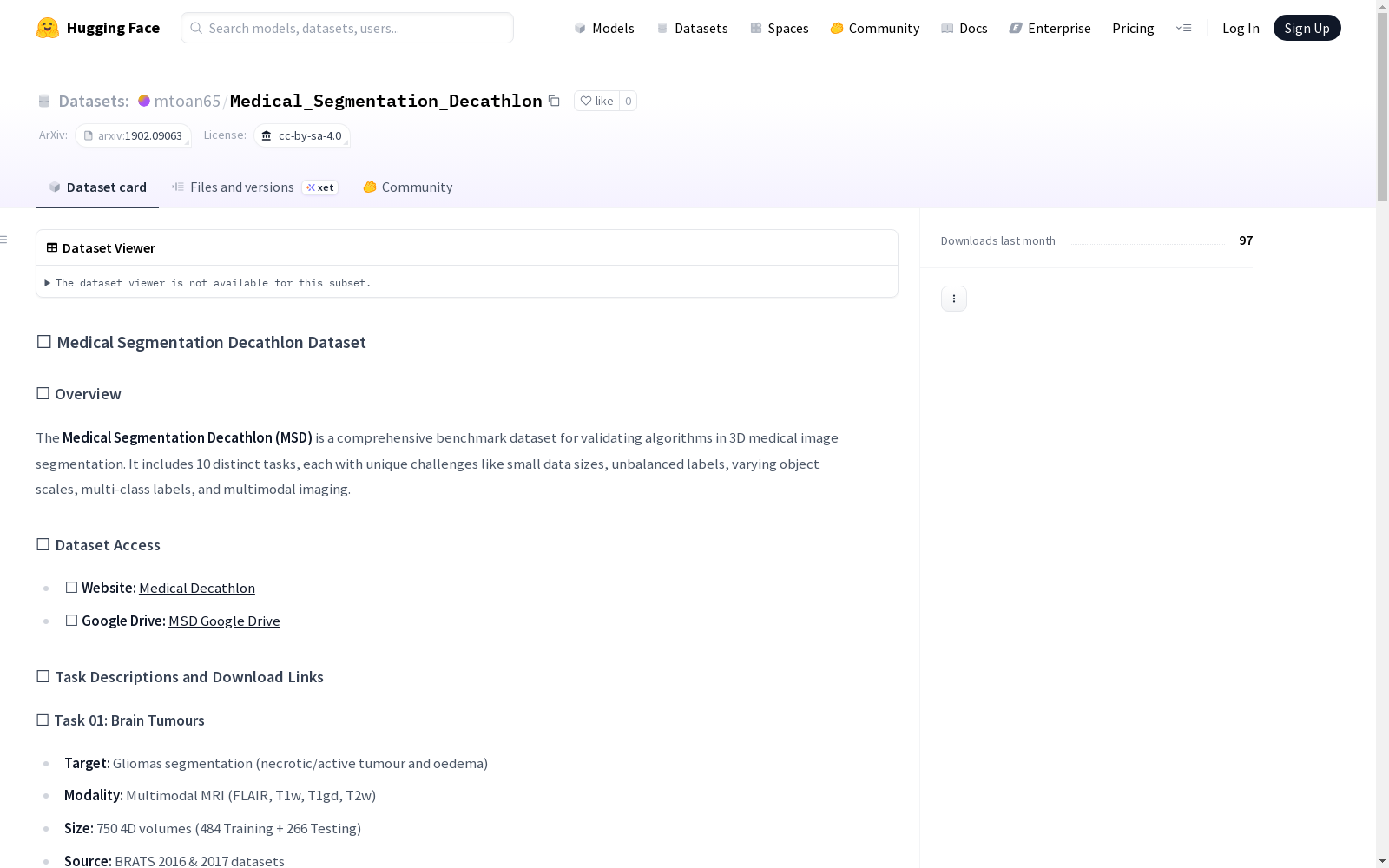
Task: Click the Downloads last month count 97
Action: [1246, 240]
